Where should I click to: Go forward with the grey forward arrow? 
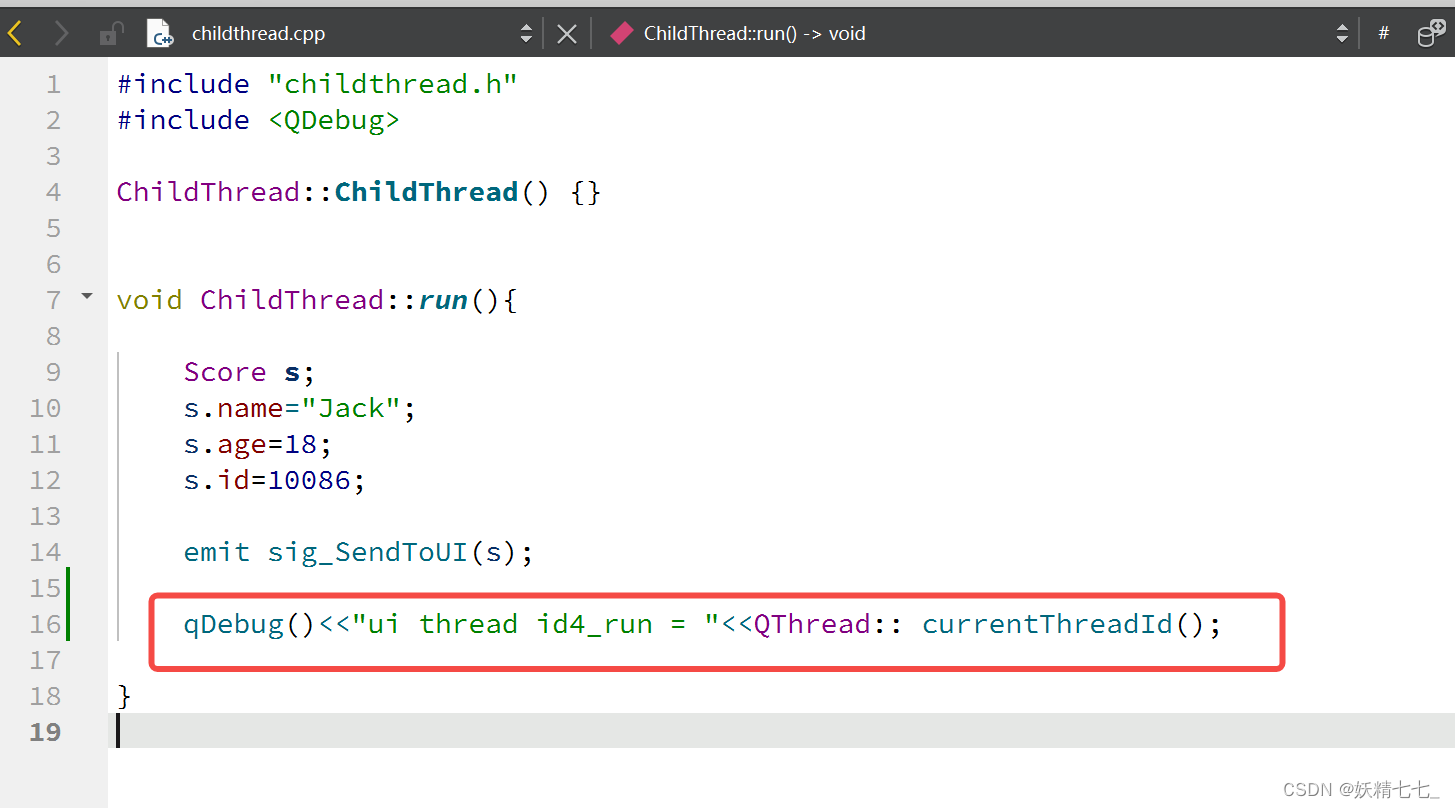(61, 33)
